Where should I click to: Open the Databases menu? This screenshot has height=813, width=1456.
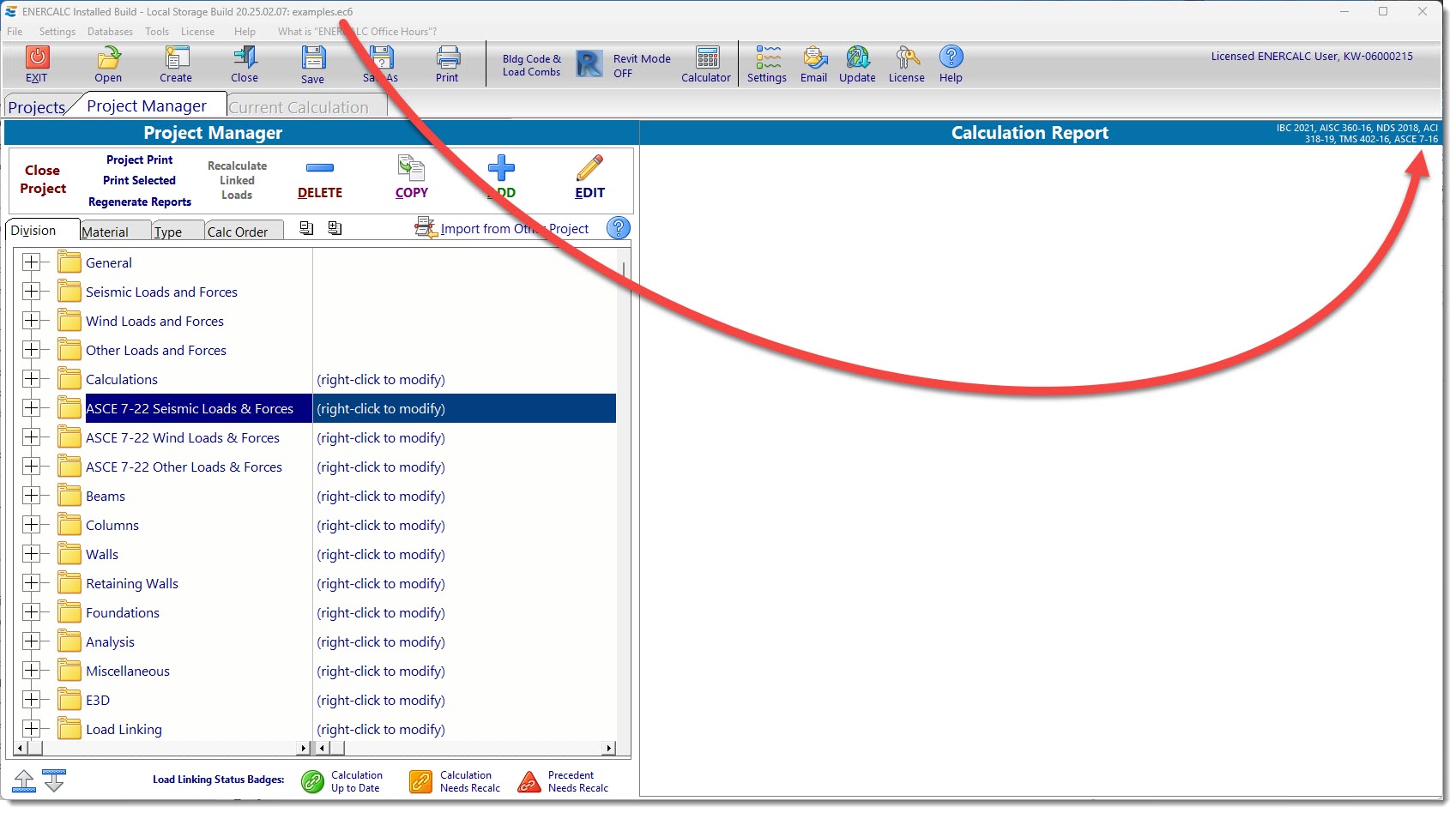pyautogui.click(x=110, y=32)
